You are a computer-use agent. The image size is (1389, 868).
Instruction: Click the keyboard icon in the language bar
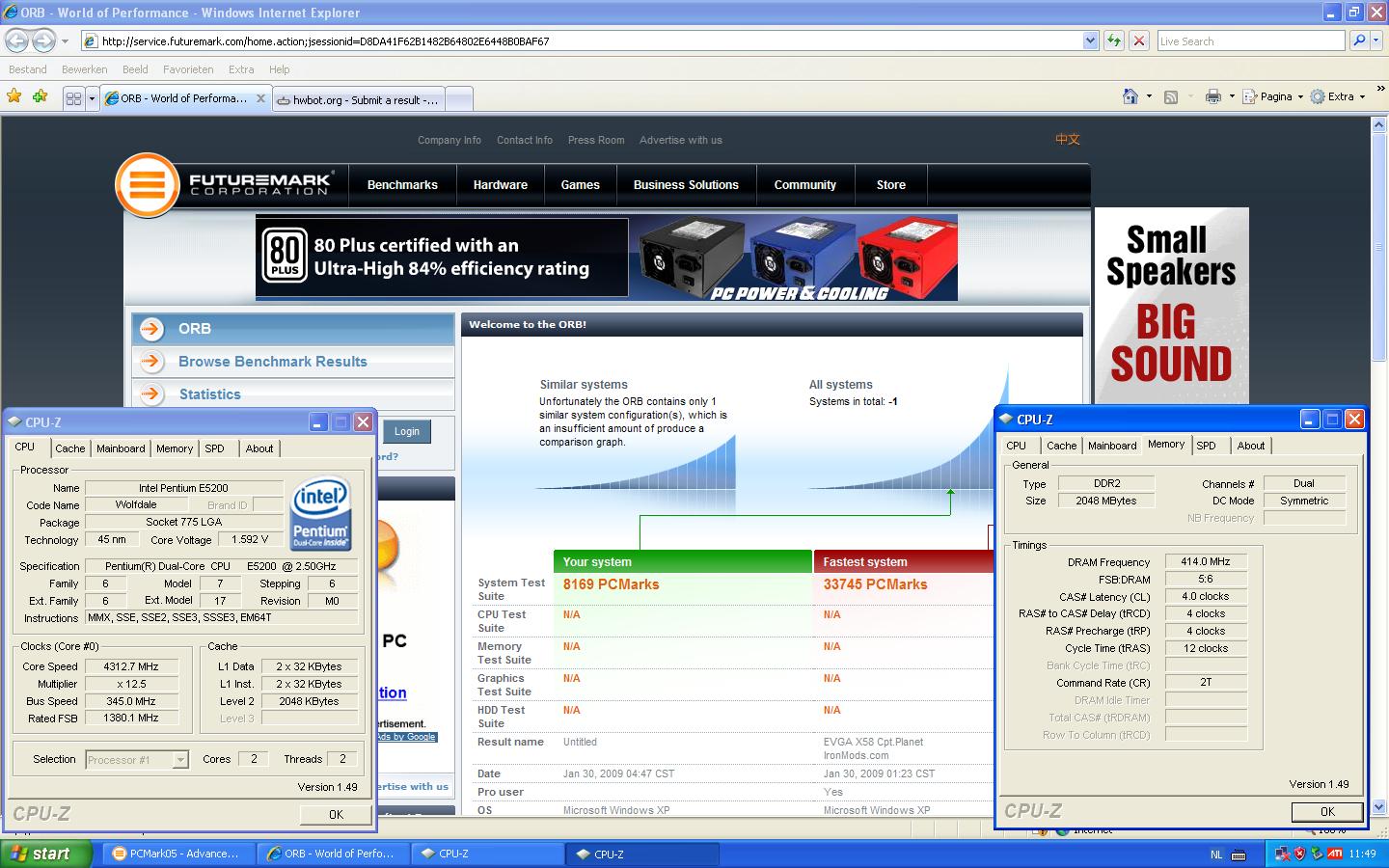coord(1239,854)
